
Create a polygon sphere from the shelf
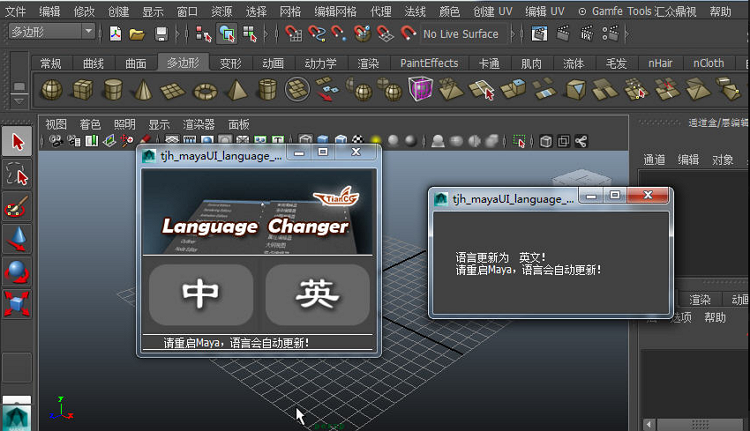52,89
